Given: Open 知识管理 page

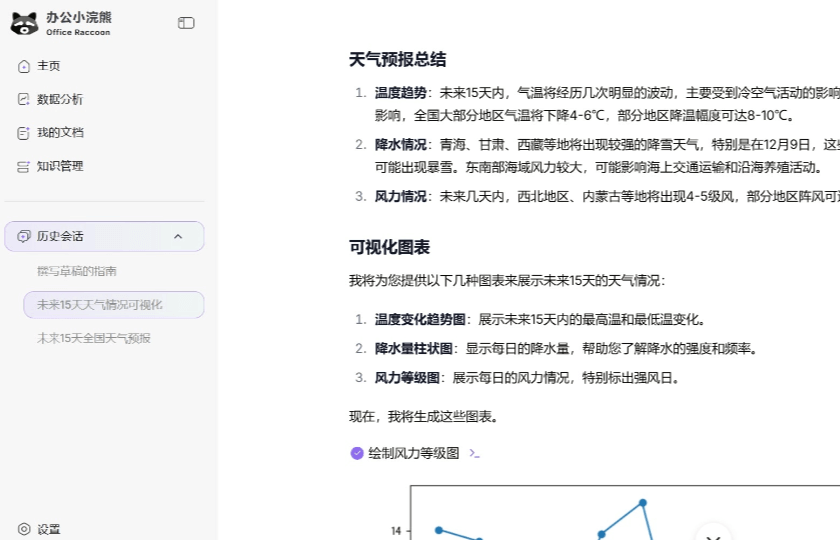Looking at the screenshot, I should [59, 166].
